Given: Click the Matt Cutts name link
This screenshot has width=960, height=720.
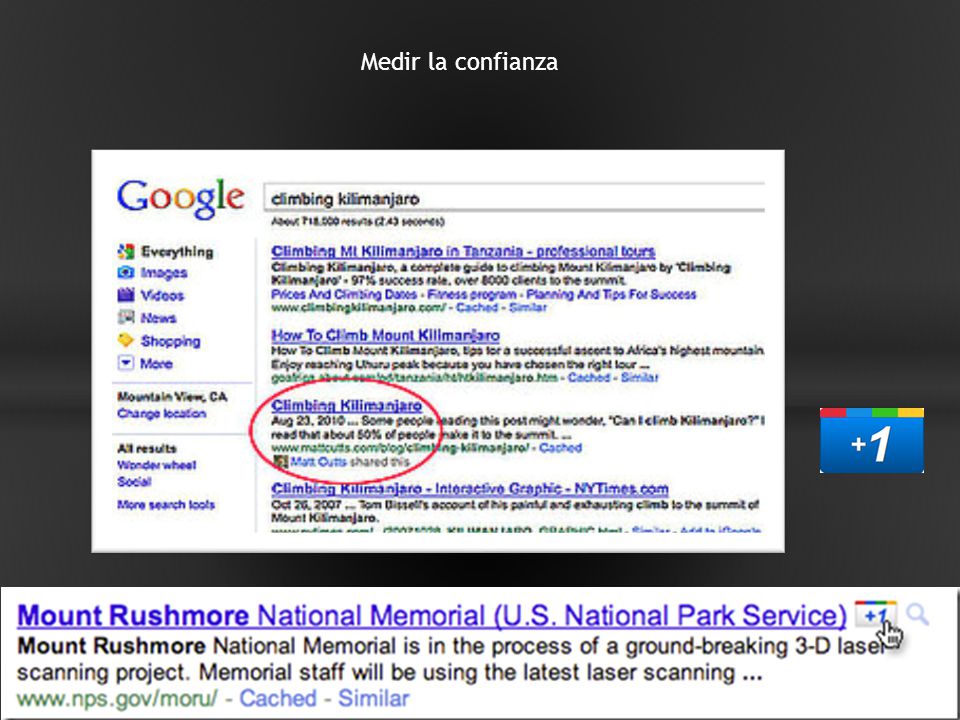Looking at the screenshot, I should pos(318,462).
